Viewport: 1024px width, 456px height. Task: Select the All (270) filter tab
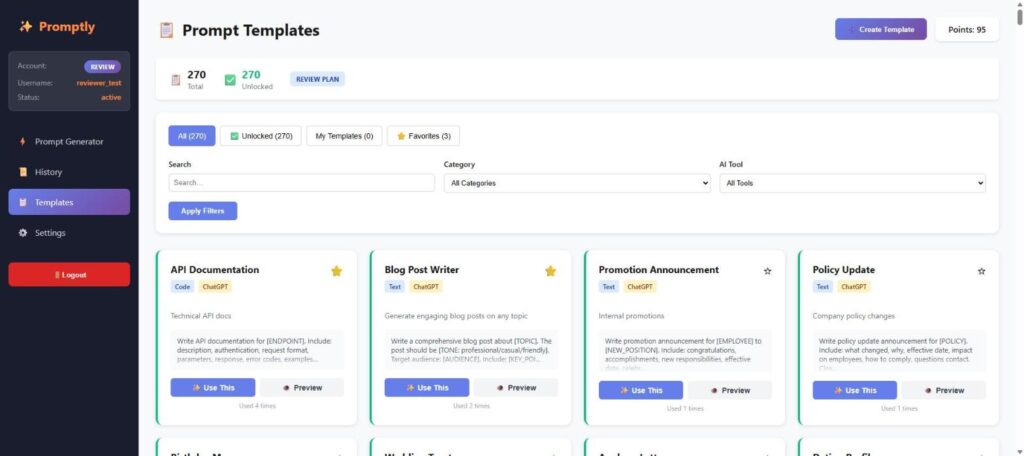192,136
